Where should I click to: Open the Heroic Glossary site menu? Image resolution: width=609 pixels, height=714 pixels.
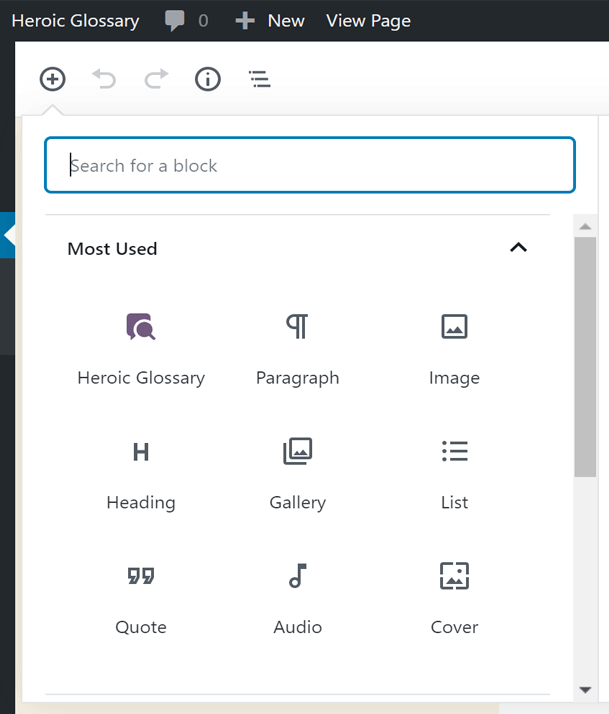tap(75, 20)
